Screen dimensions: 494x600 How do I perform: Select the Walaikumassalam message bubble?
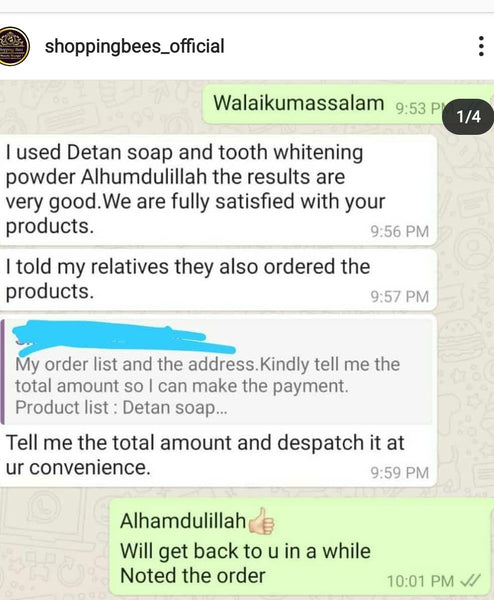(347, 104)
